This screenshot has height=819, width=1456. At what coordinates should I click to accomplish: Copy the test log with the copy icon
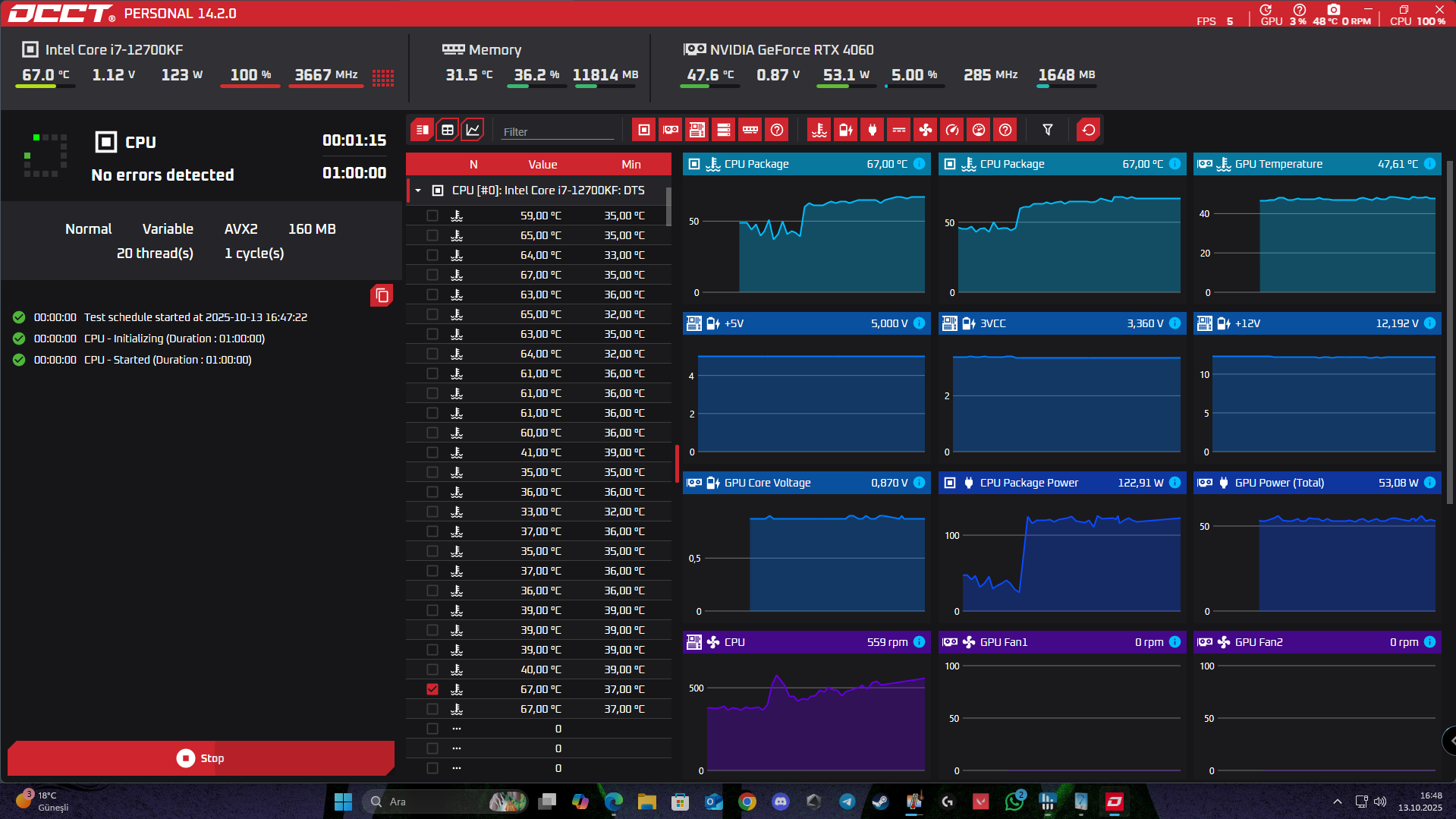382,295
